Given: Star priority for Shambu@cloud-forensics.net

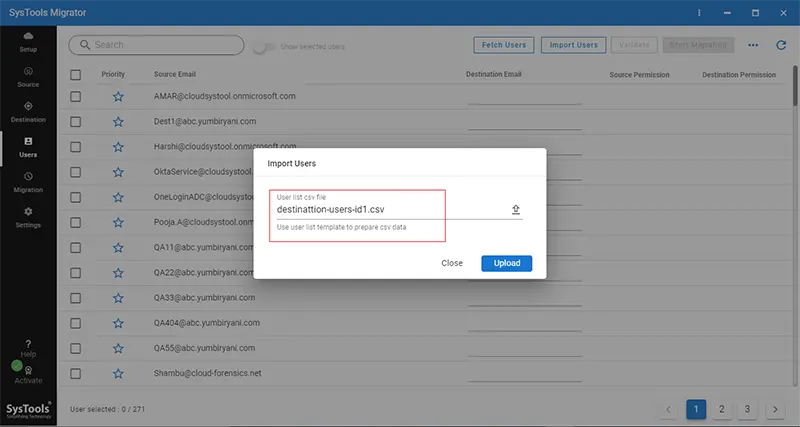Looking at the screenshot, I should tap(118, 373).
